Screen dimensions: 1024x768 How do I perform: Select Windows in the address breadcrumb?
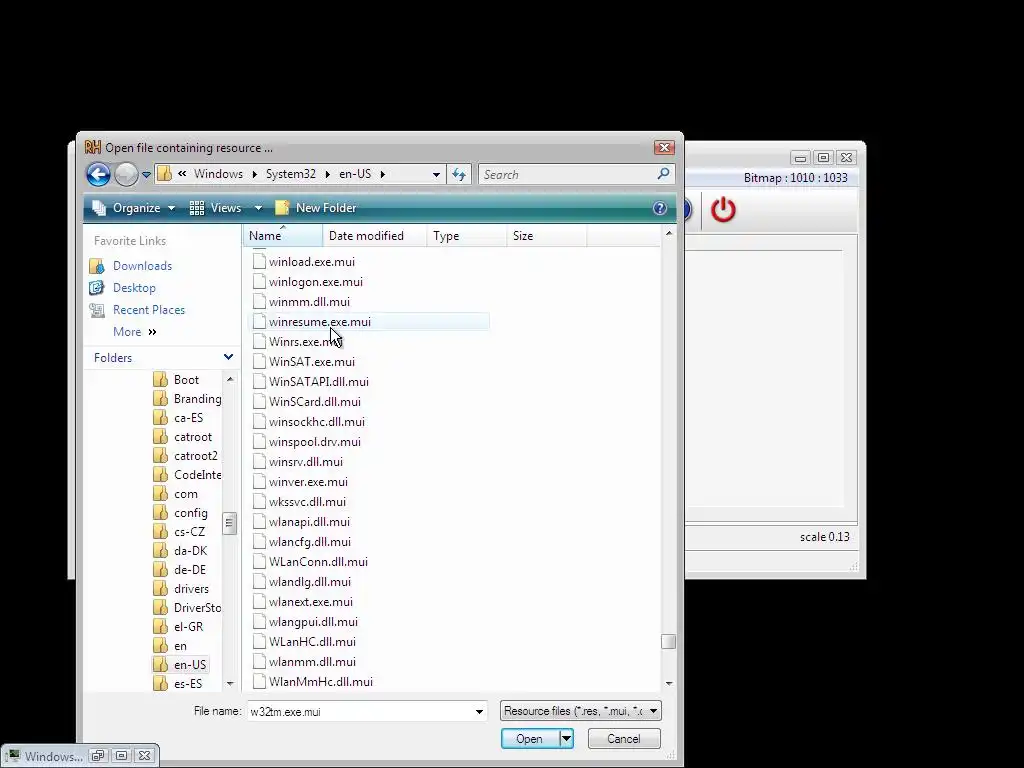218,174
